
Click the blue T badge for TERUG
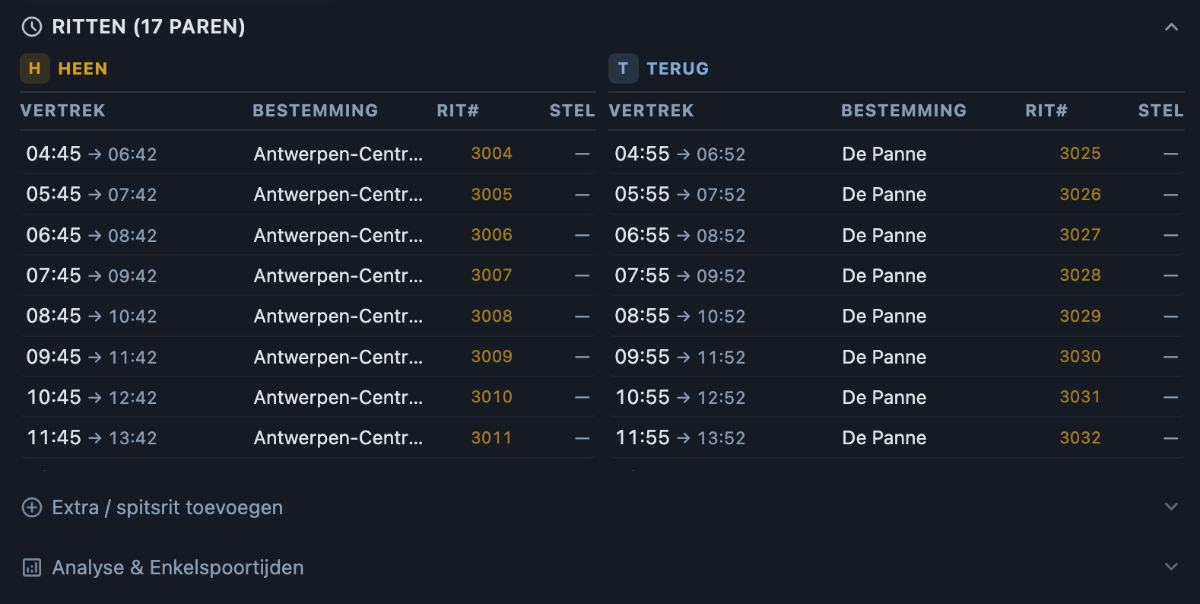623,69
